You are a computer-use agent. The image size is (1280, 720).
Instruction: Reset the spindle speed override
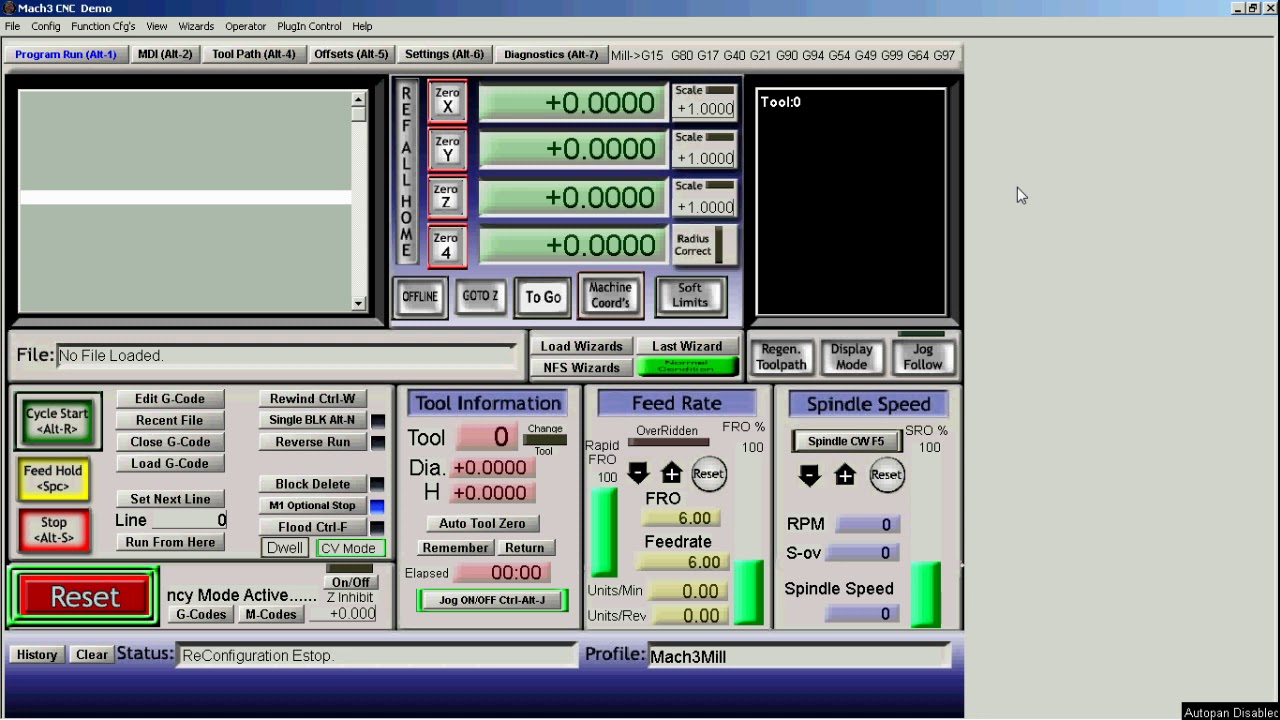point(886,475)
